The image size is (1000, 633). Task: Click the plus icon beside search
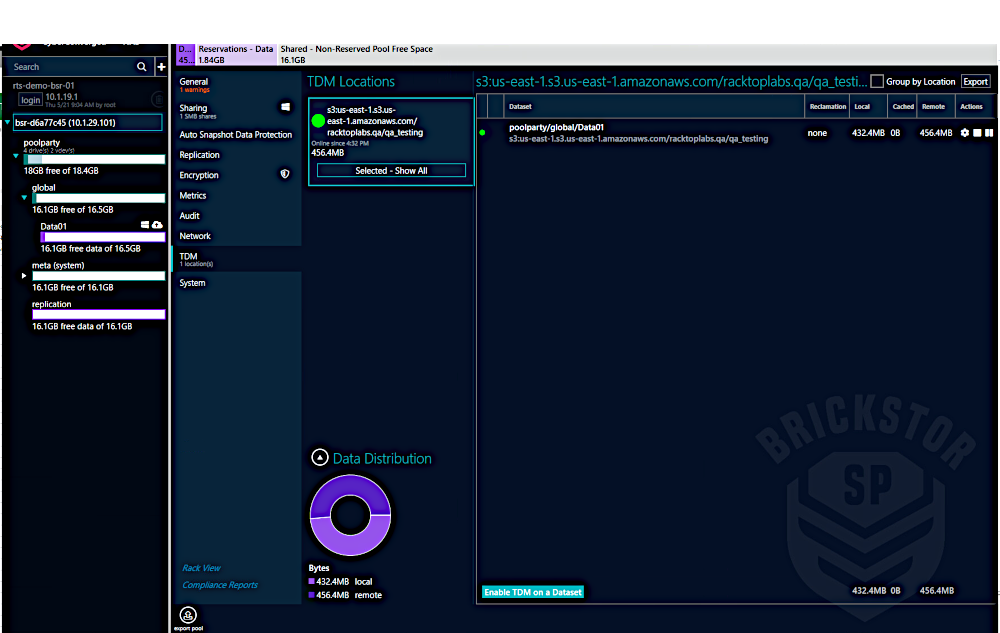coord(160,67)
